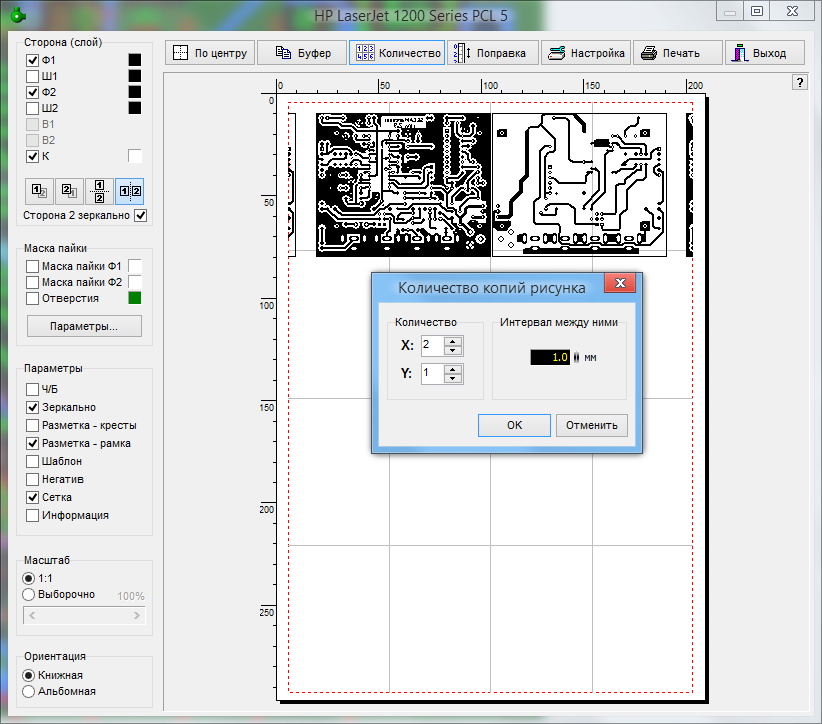822x724 pixels.
Task: Enable the Ш1 layer checkbox
Action: tap(33, 76)
